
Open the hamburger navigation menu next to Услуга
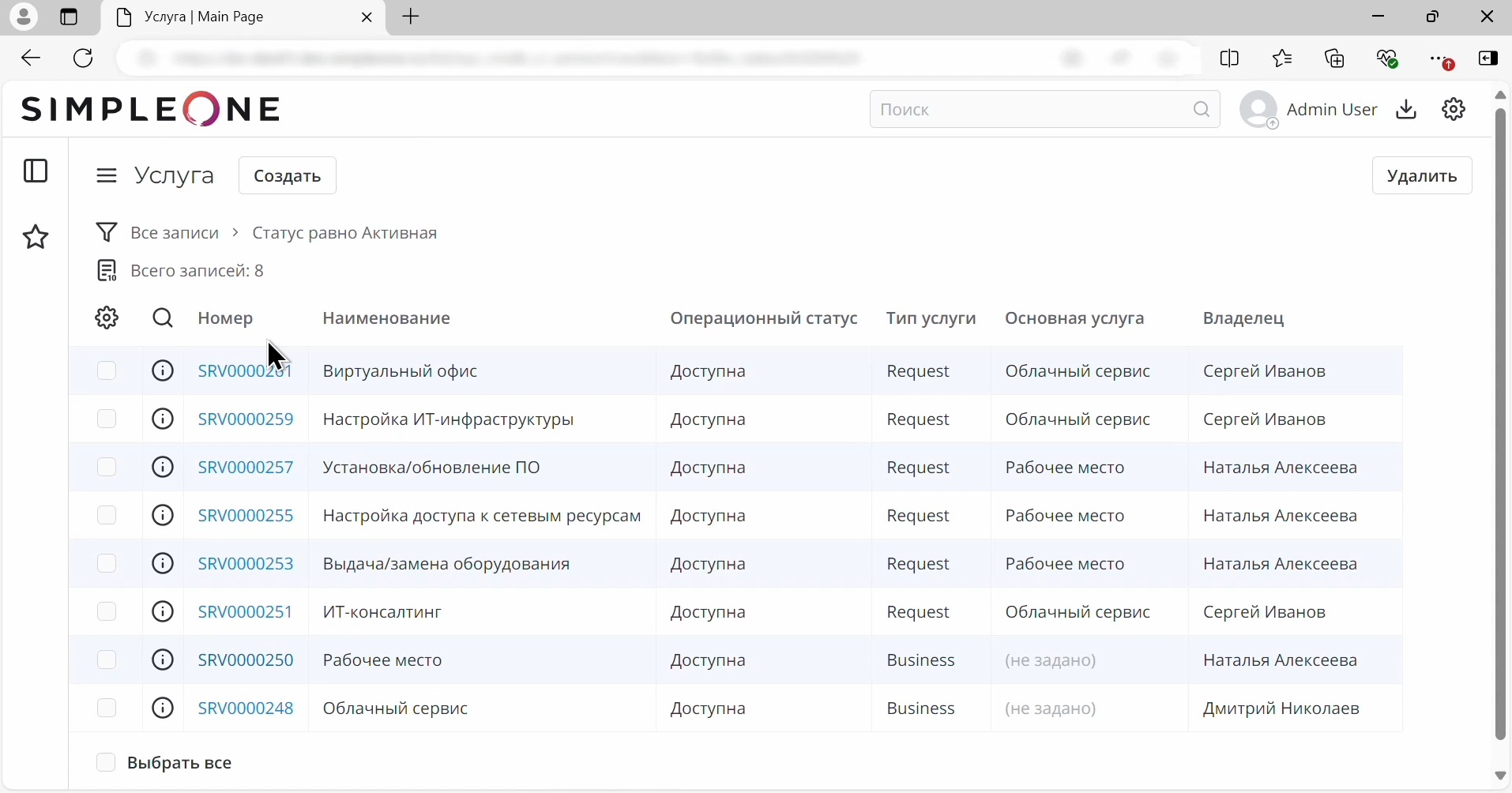107,175
